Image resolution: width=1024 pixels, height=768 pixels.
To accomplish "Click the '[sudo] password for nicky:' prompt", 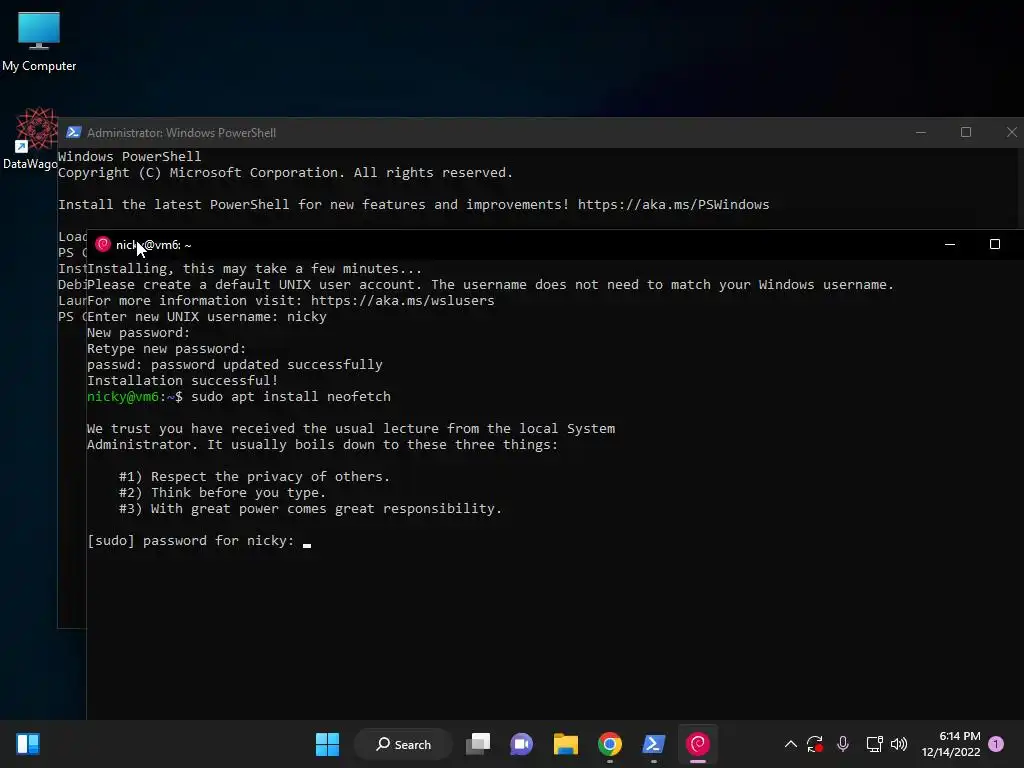I will [191, 541].
